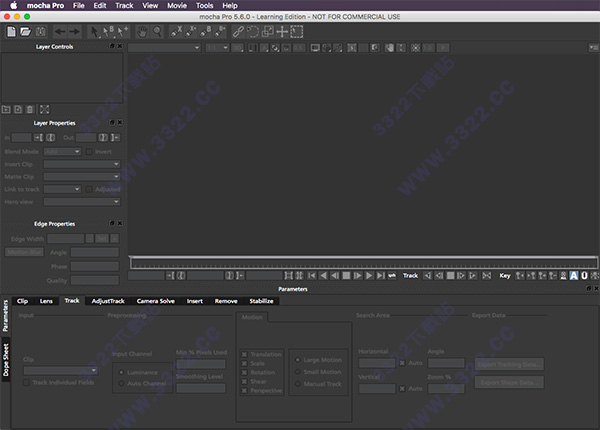
Task: Toggle Auto for Horizontal search area
Action: [402, 363]
